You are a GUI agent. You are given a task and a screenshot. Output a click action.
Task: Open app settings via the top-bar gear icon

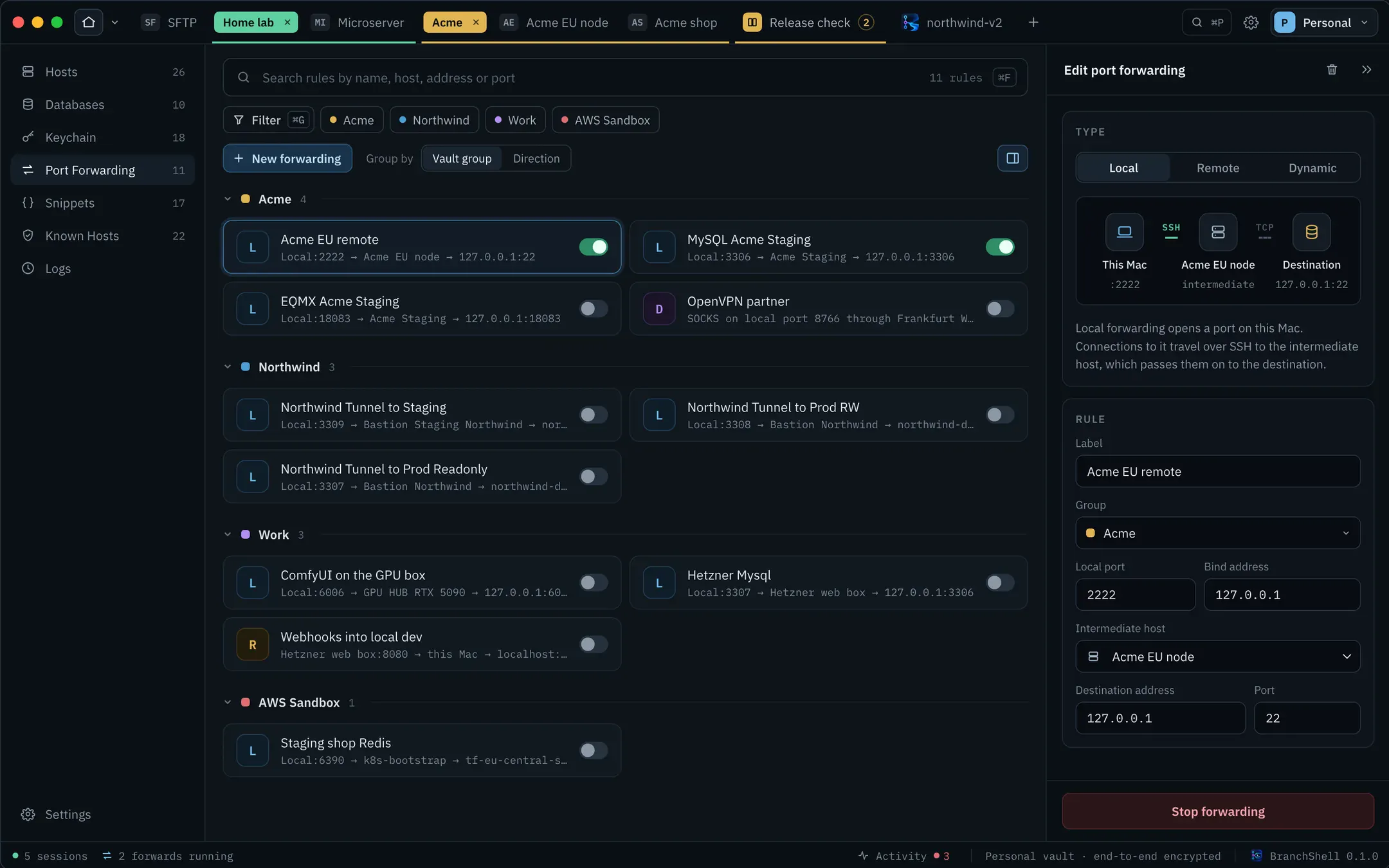1251,23
